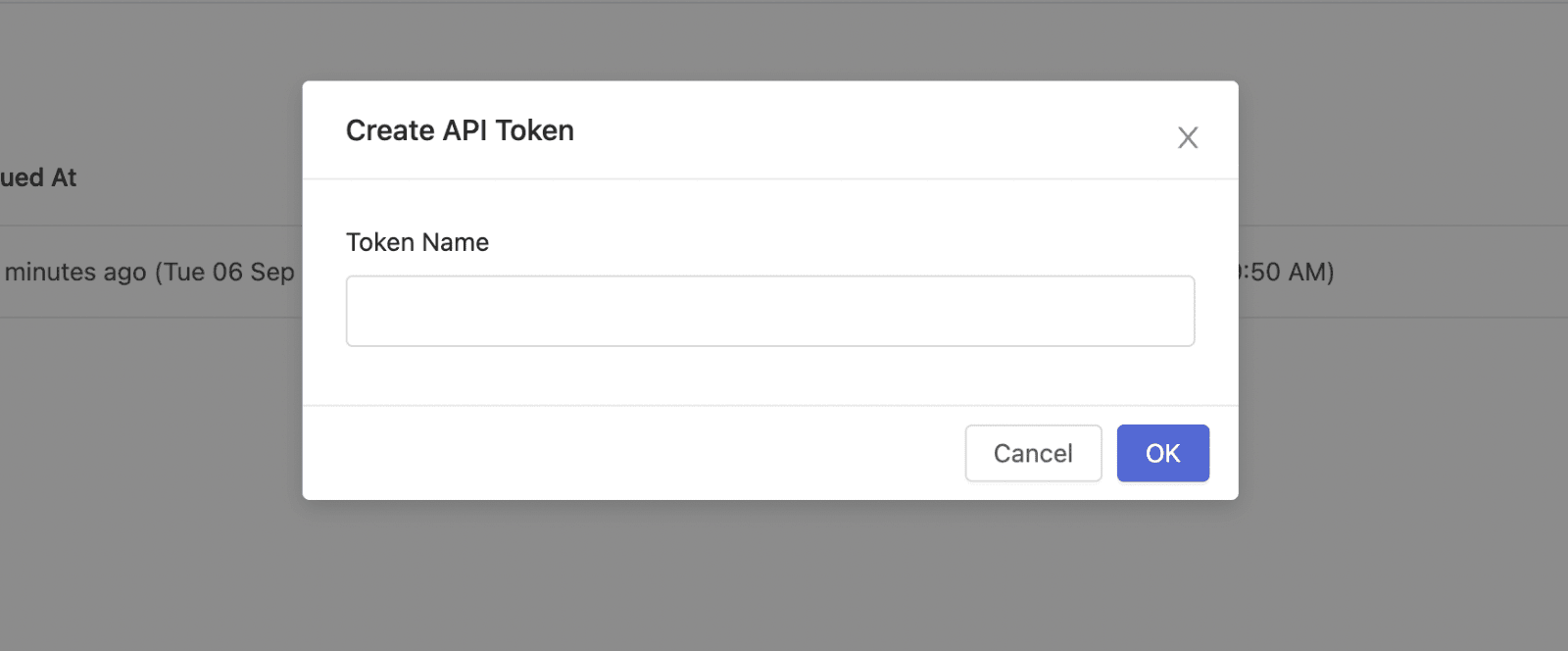Screen dimensions: 1568x651
Task: Click the X icon in the dialog header
Action: (x=1187, y=137)
